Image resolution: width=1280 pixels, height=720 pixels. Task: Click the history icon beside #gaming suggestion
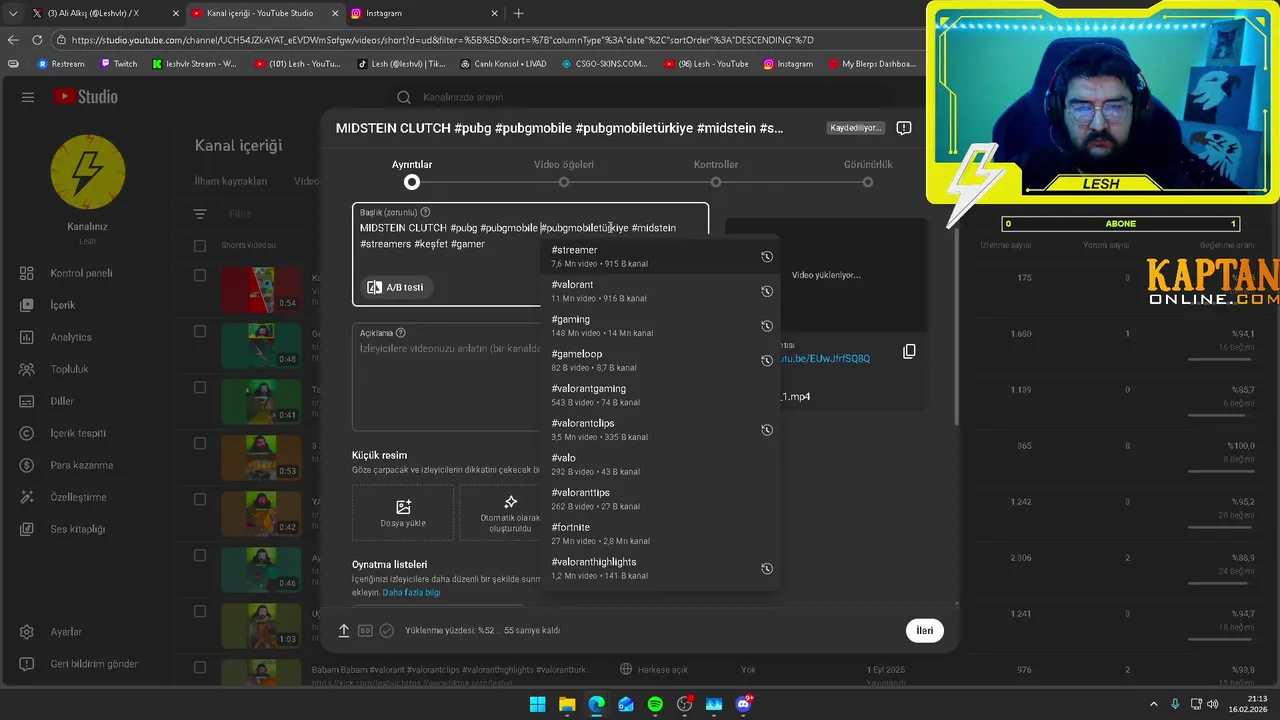[x=767, y=326]
